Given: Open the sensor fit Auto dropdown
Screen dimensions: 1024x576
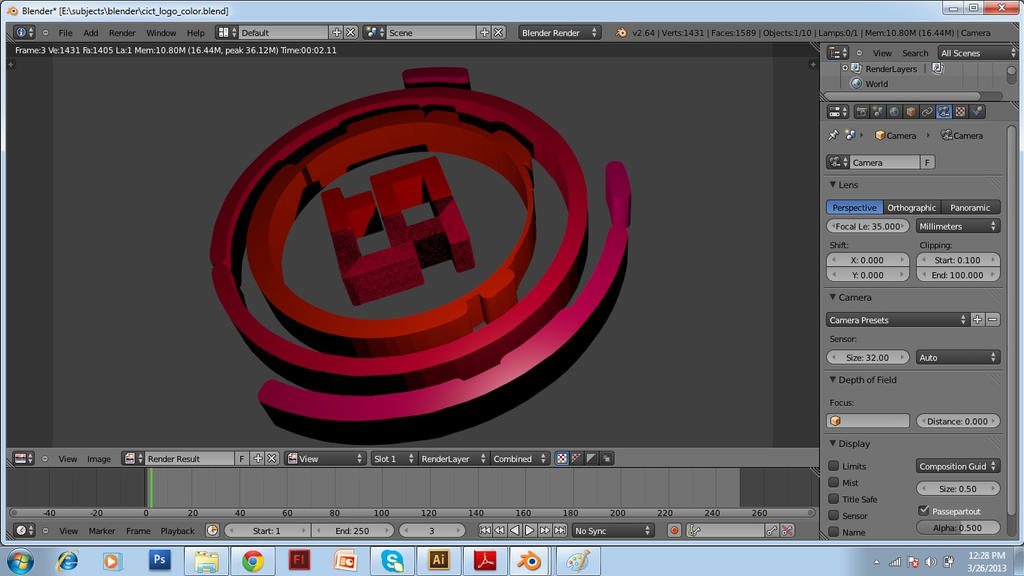Looking at the screenshot, I should 957,357.
